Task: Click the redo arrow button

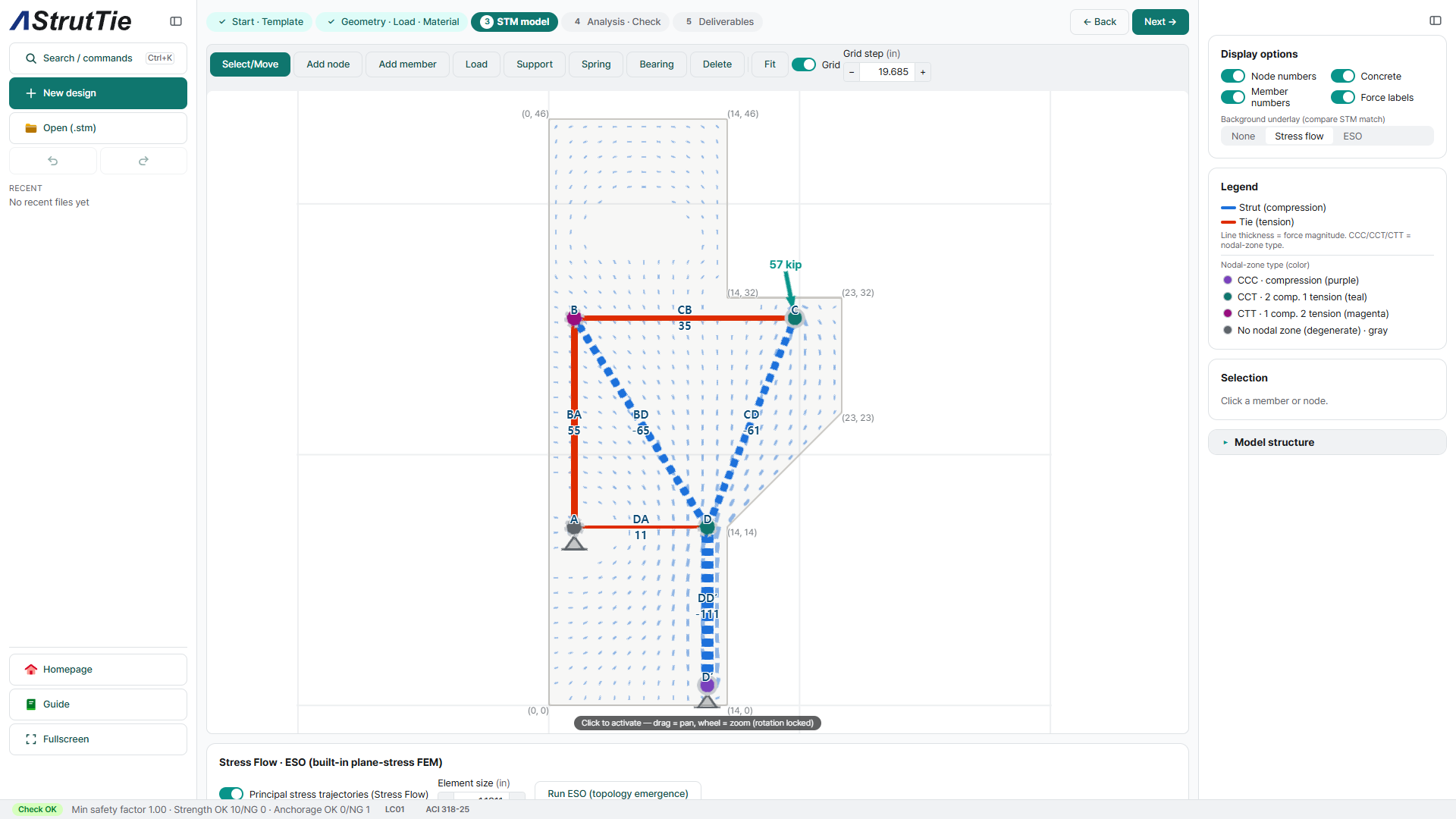Action: tap(143, 161)
